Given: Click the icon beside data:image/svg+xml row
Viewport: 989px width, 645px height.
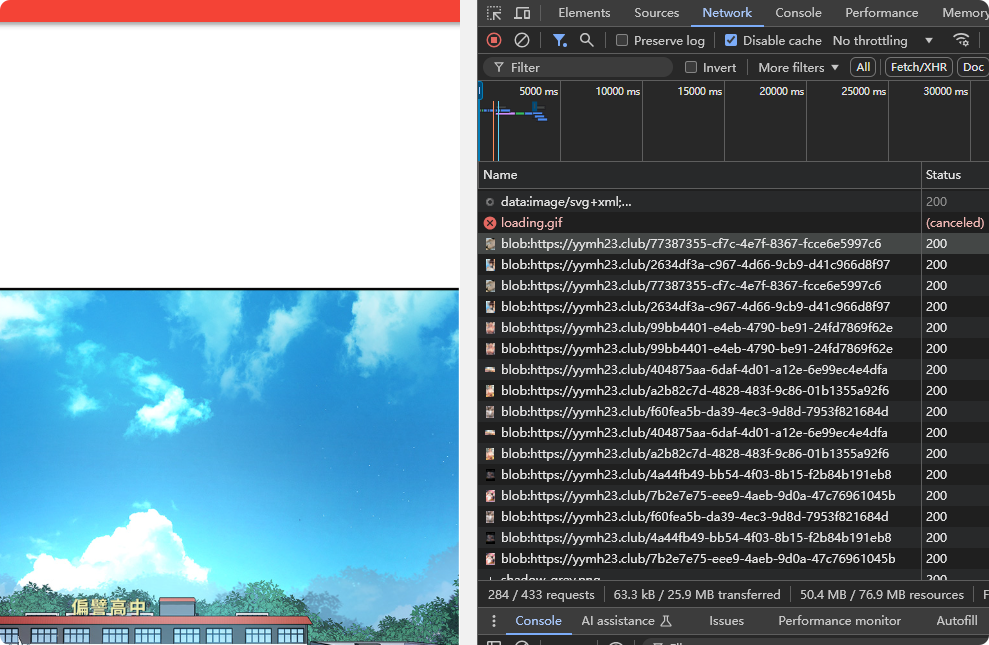Looking at the screenshot, I should click(490, 202).
